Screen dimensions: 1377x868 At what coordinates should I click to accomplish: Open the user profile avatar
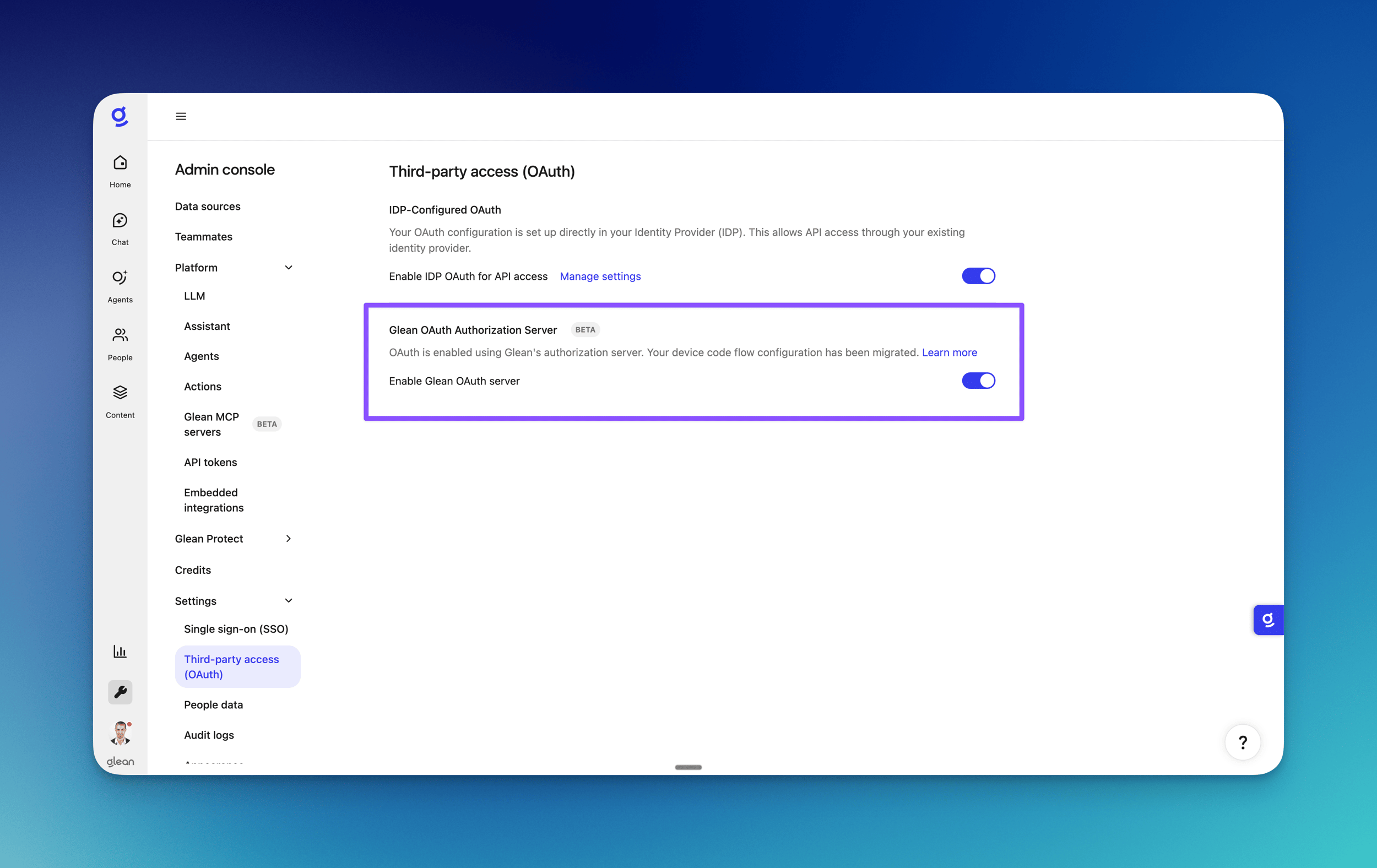pyautogui.click(x=120, y=733)
